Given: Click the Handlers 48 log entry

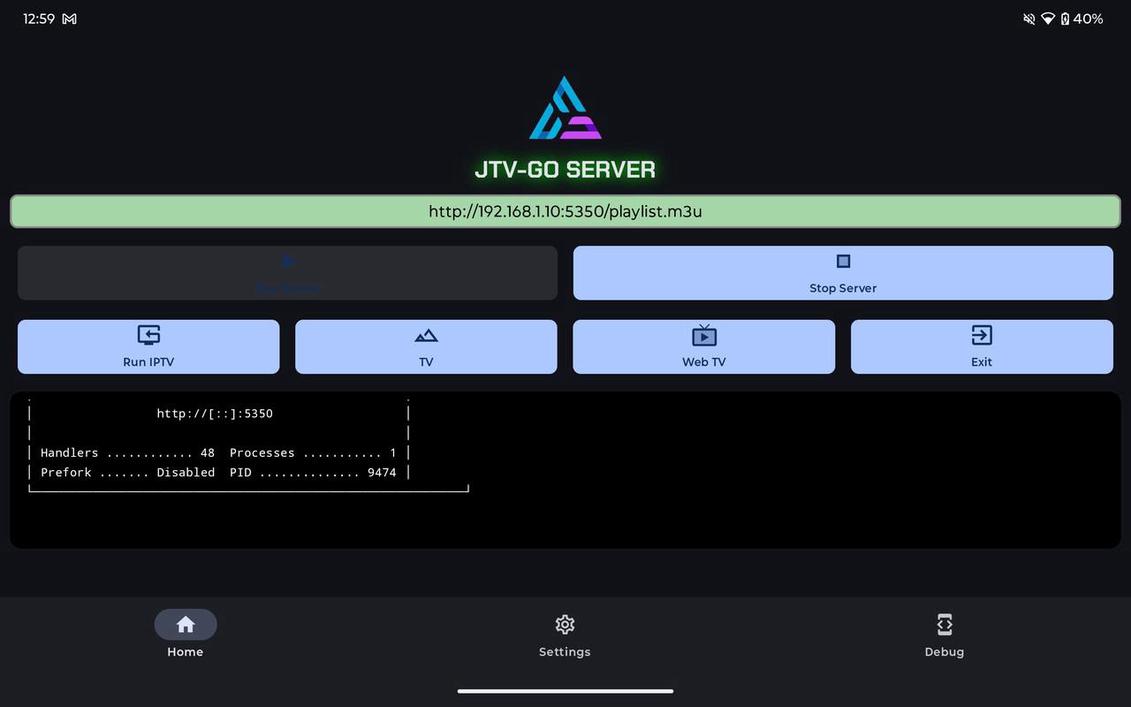Looking at the screenshot, I should click(x=128, y=453).
